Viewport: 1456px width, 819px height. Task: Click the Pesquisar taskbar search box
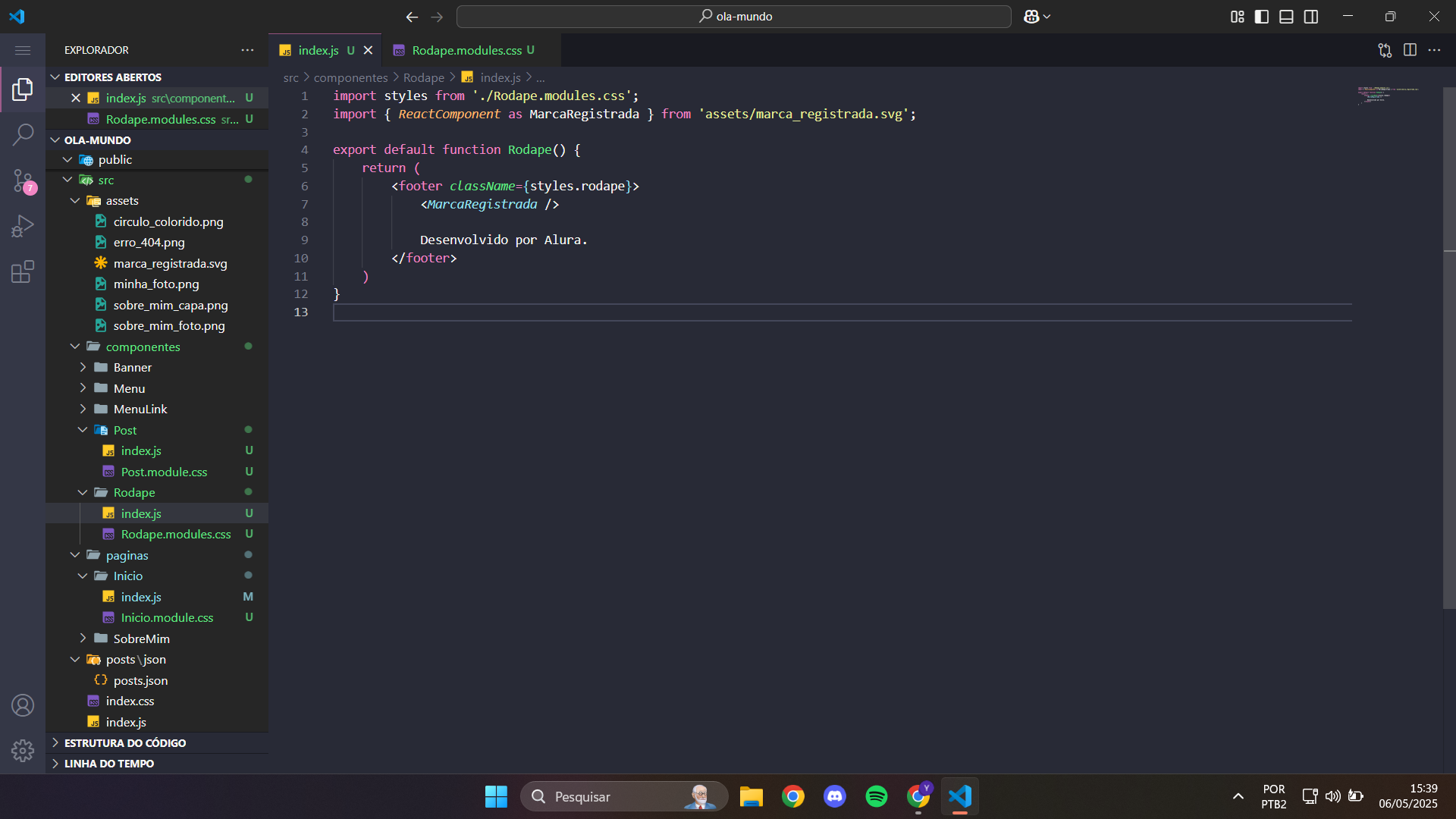[624, 796]
